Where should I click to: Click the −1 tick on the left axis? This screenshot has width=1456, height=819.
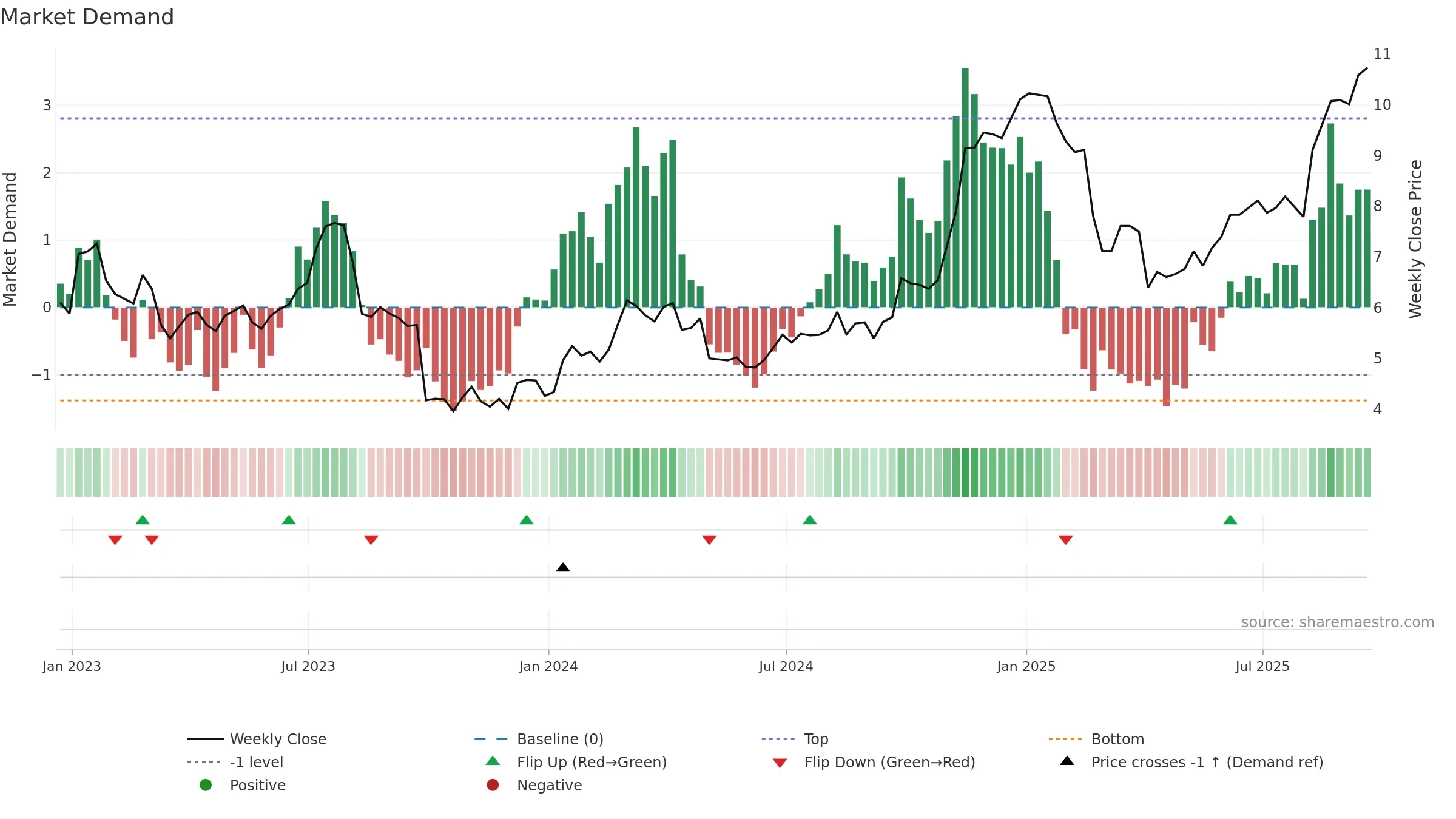click(42, 375)
